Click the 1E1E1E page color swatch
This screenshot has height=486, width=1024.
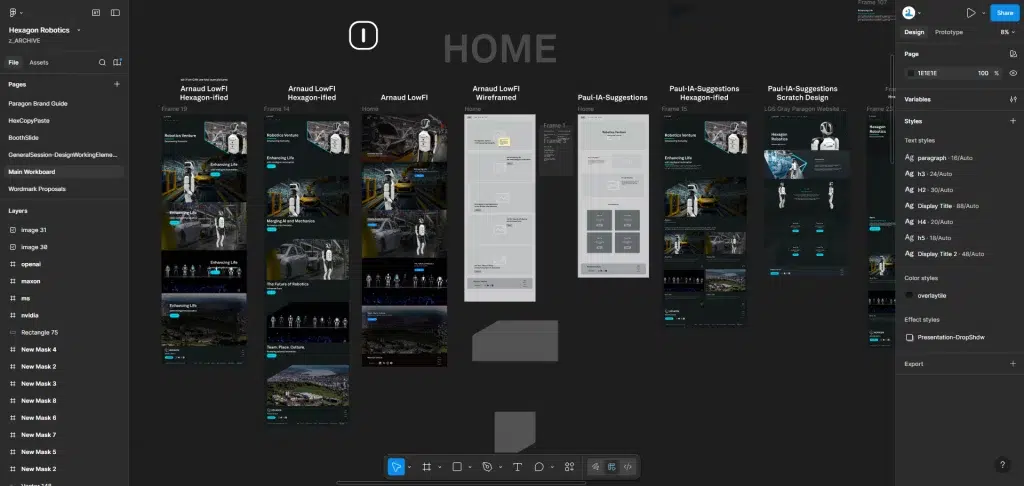point(911,73)
